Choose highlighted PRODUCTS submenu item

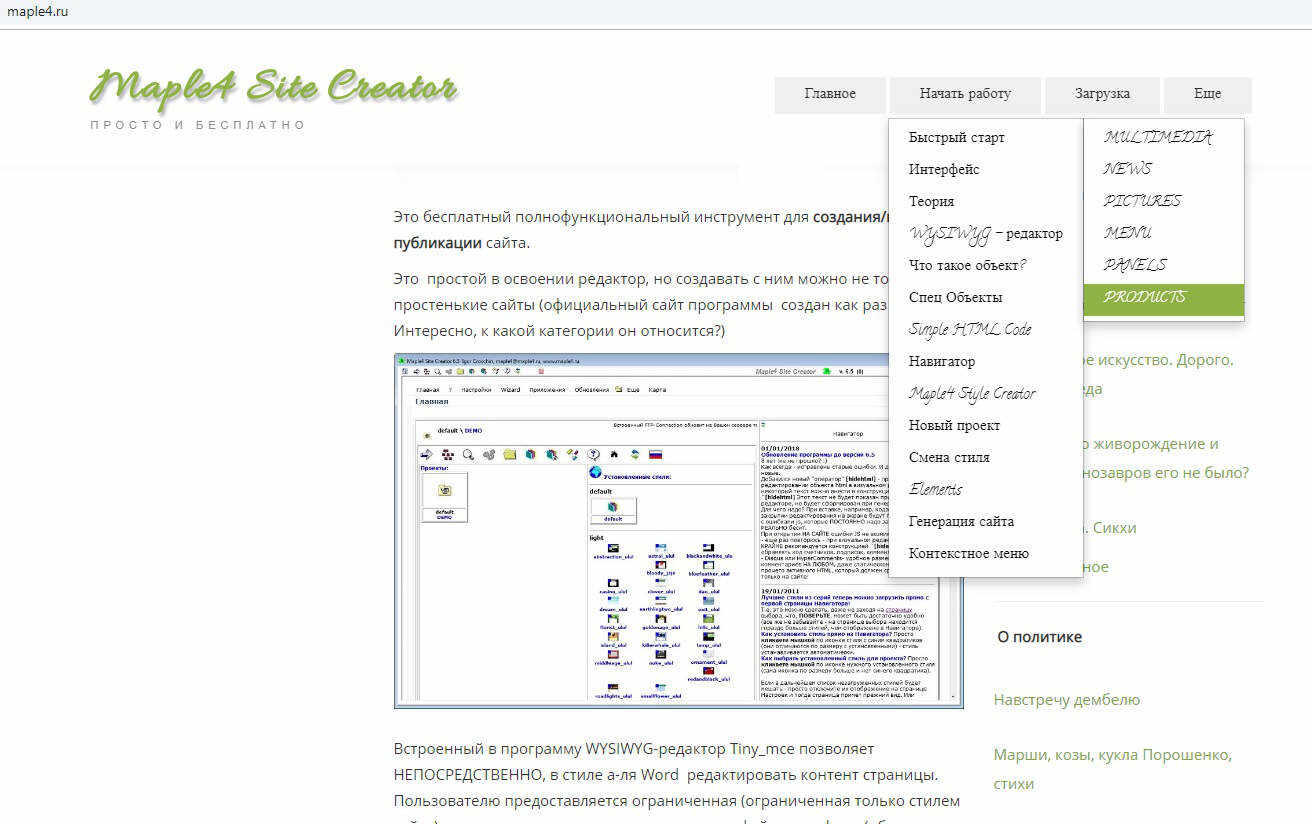(1164, 298)
